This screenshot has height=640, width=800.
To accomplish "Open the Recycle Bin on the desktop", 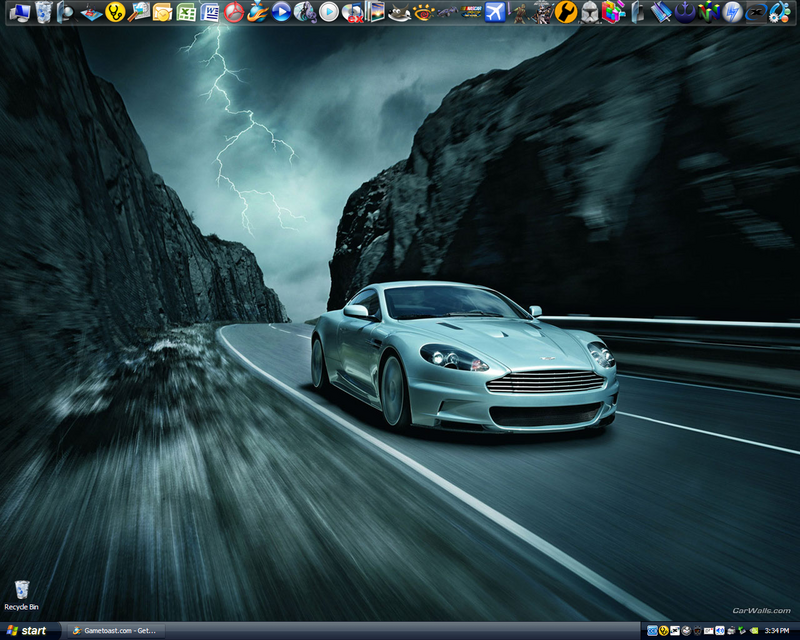I will (x=21, y=595).
